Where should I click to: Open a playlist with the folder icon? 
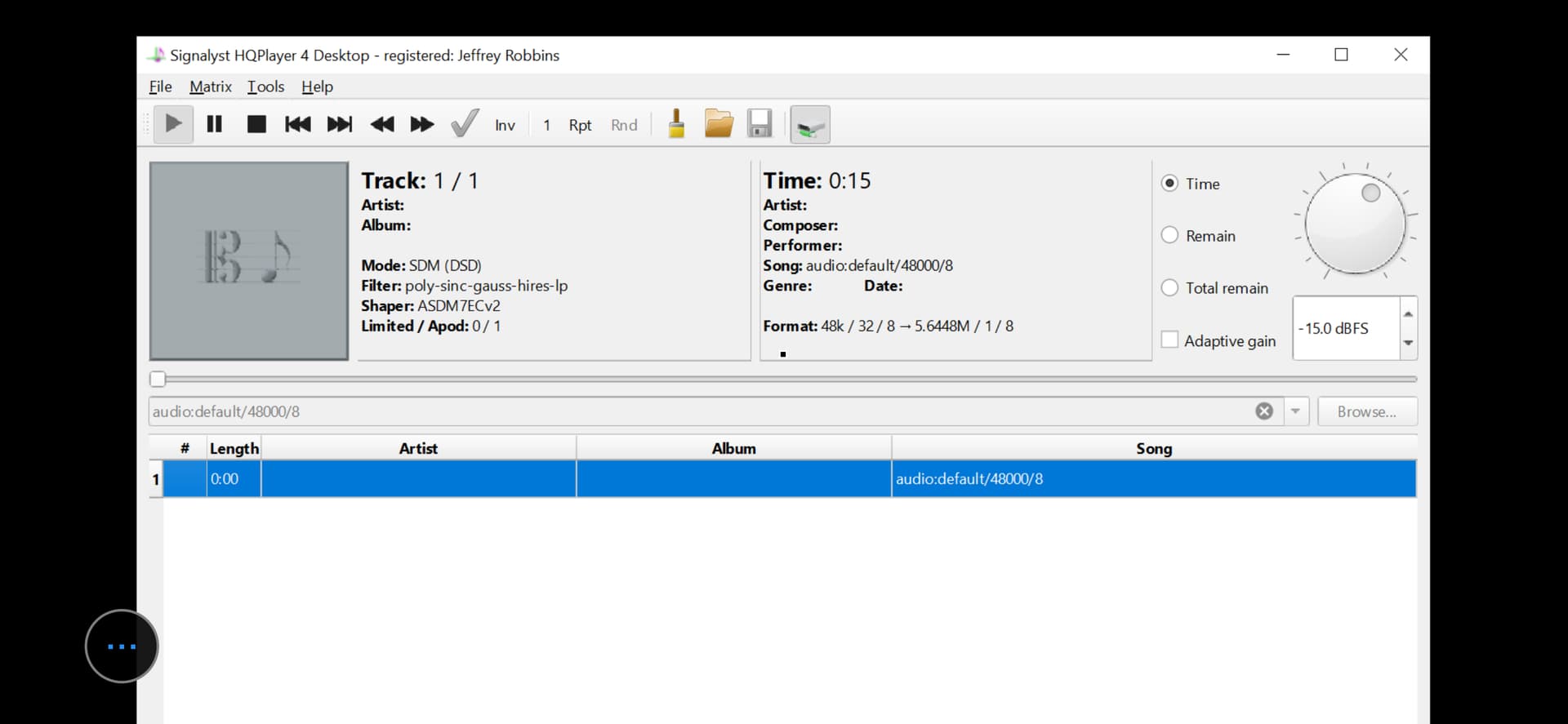click(x=719, y=124)
